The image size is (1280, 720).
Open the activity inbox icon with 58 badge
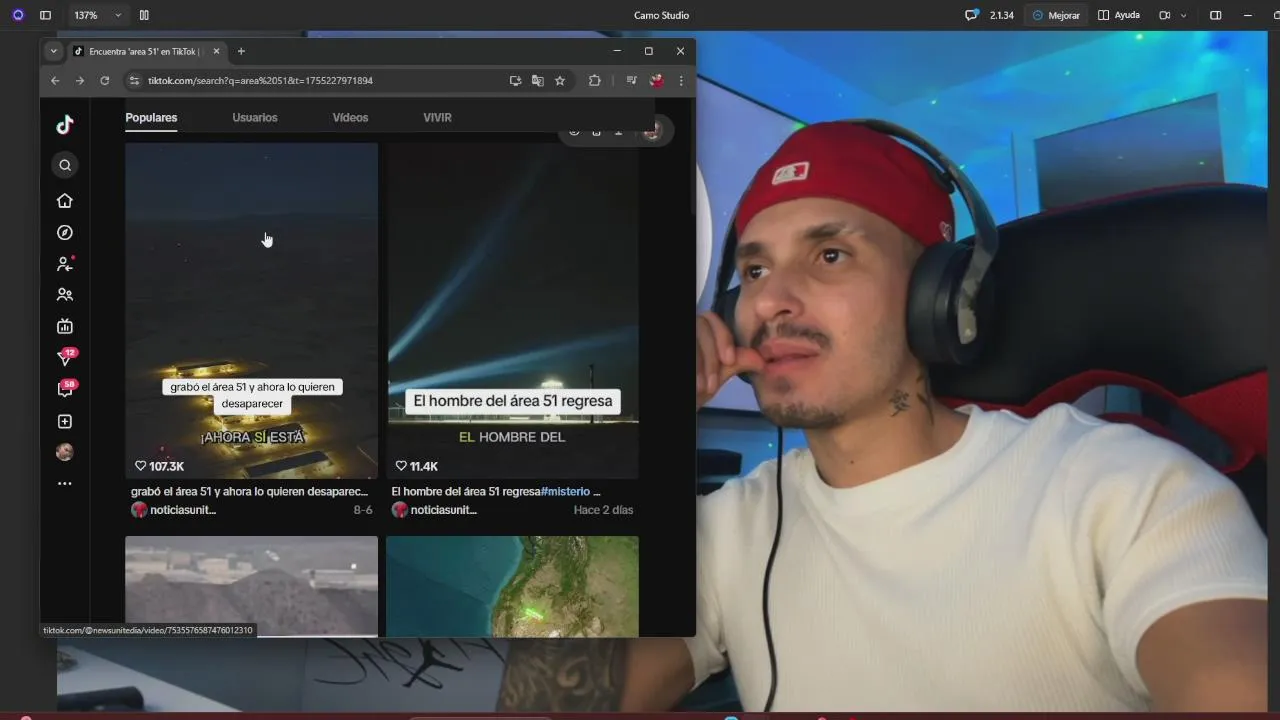[x=66, y=389]
